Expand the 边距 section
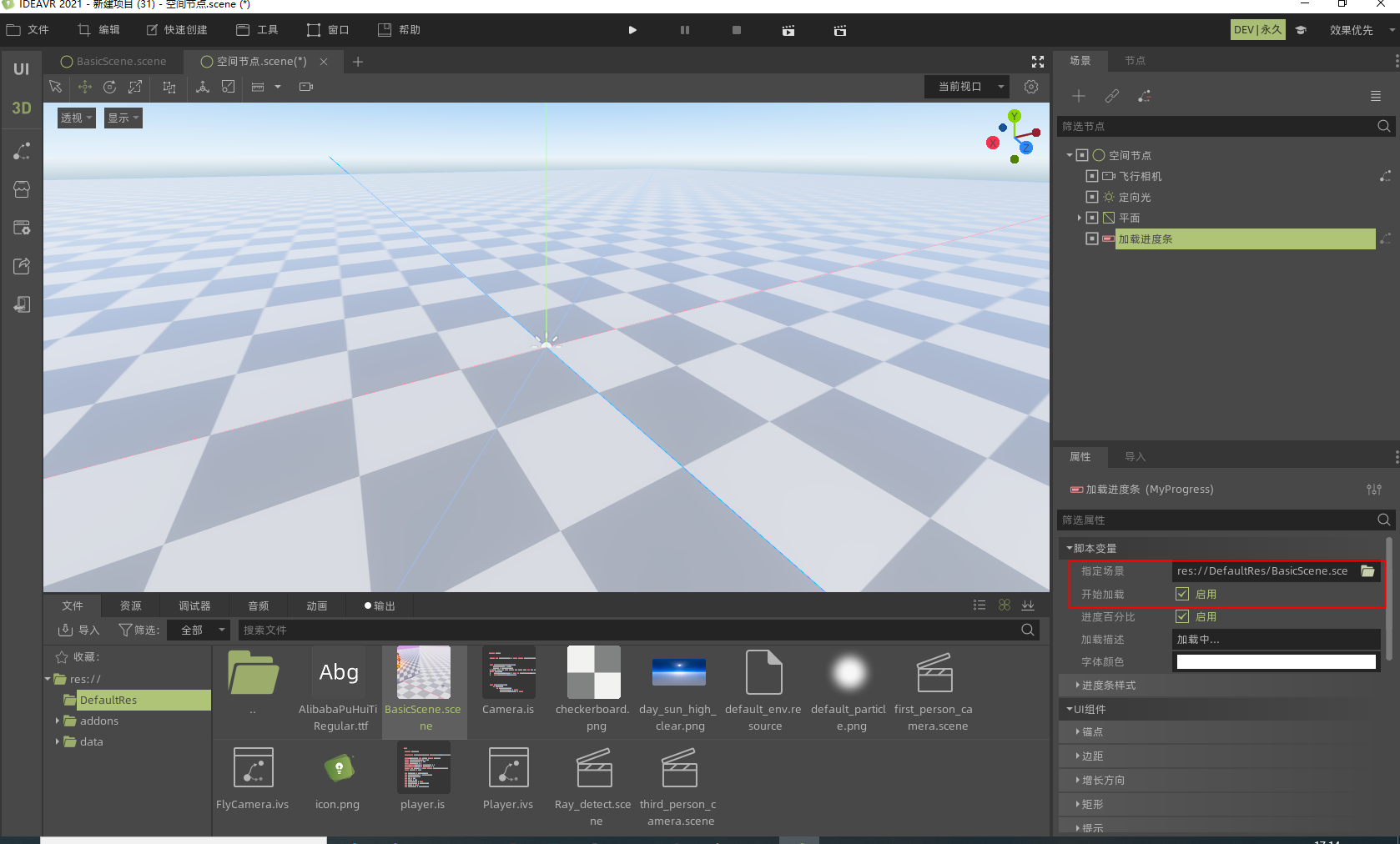Viewport: 1400px width, 844px height. 1089,756
